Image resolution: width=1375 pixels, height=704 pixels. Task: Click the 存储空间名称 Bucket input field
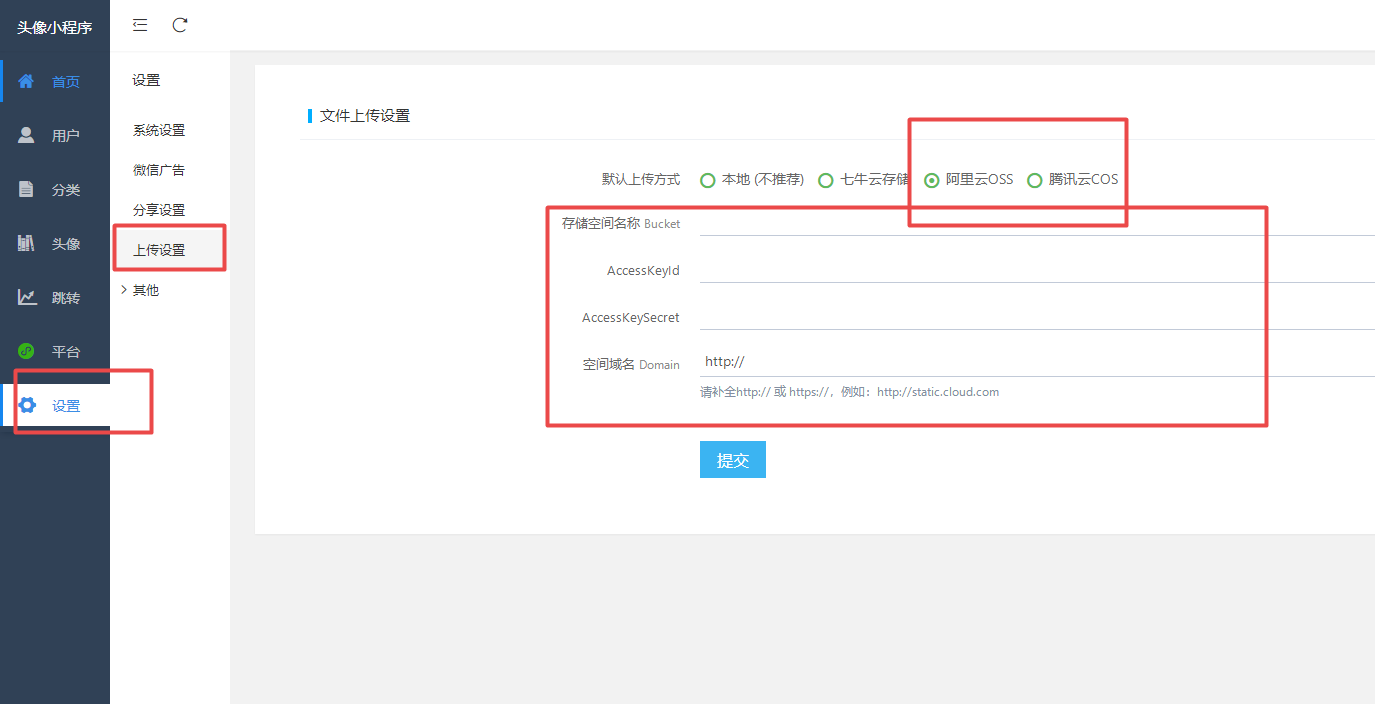[1037, 223]
